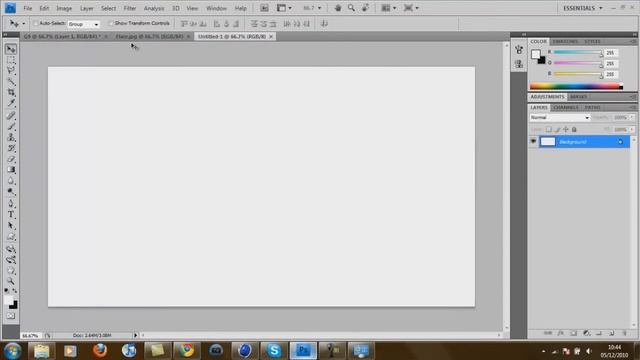The image size is (640, 360).
Task: Toggle lock position icon in Layers panel
Action: pyautogui.click(x=566, y=129)
